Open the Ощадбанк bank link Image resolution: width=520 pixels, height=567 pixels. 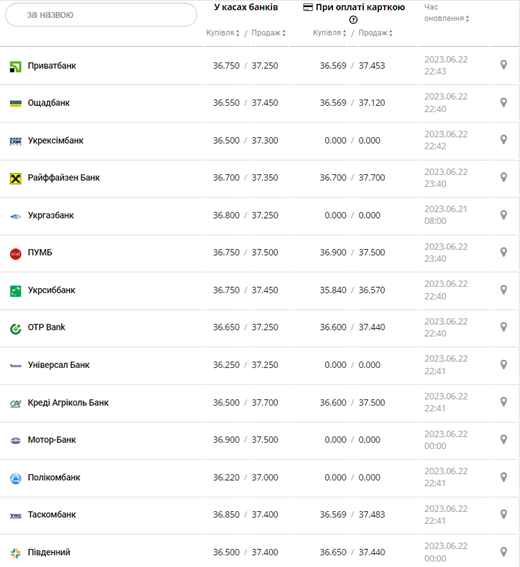click(x=48, y=103)
